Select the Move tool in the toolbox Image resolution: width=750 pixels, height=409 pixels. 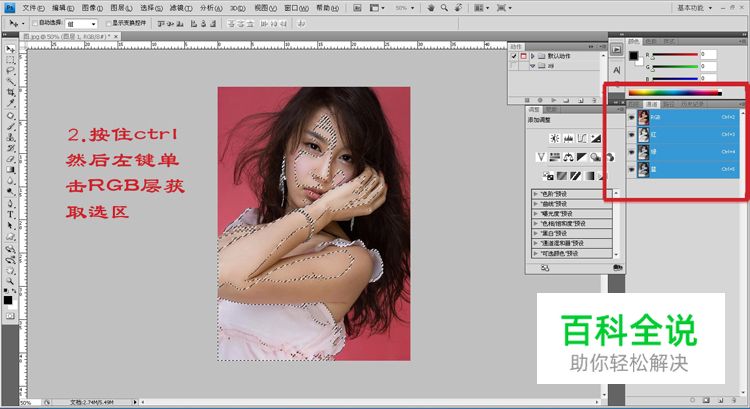(x=10, y=48)
